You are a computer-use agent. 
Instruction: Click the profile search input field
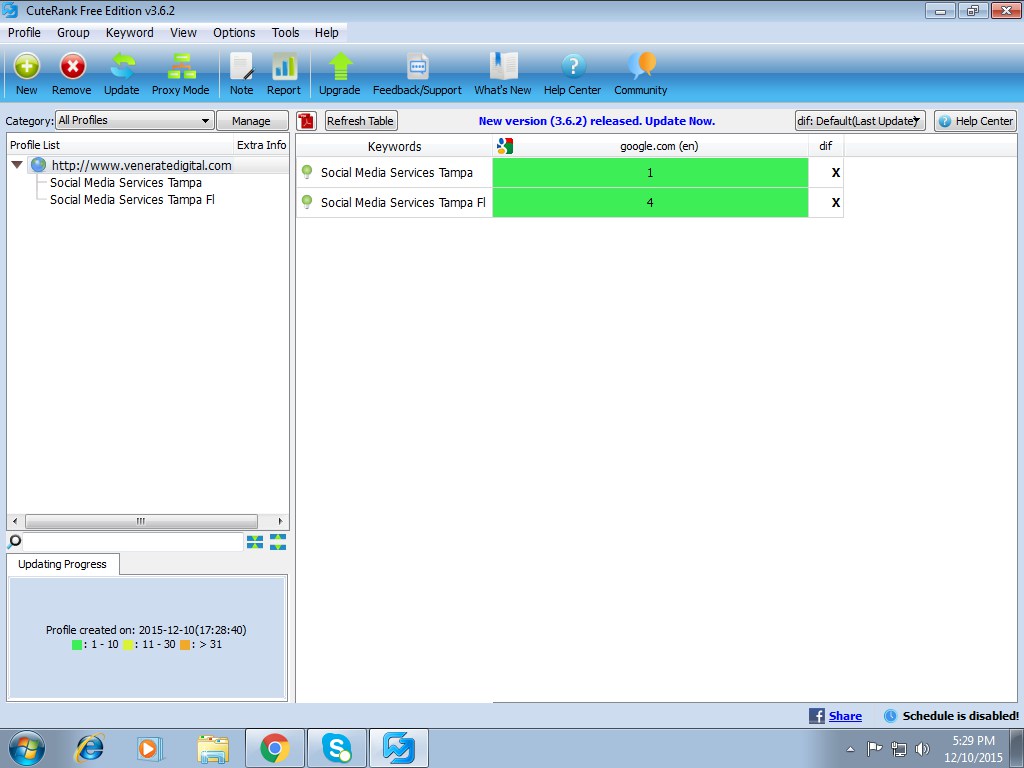point(133,541)
